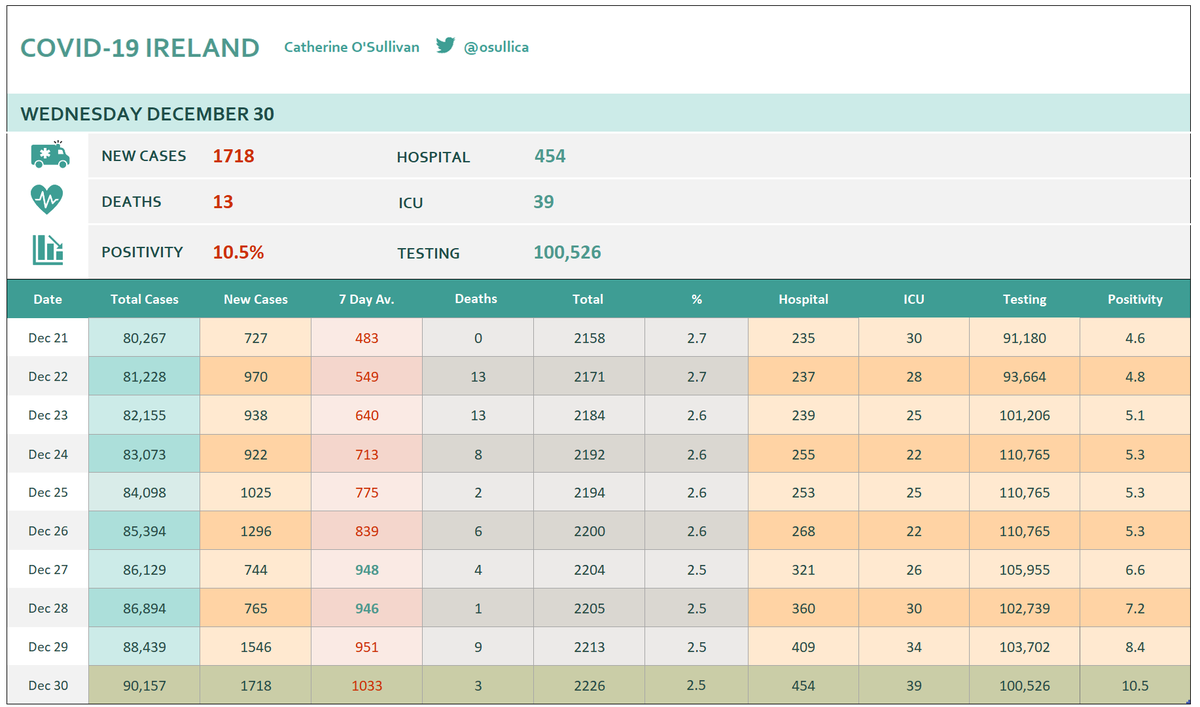The image size is (1200, 707).
Task: Click new cases cell 1025
Action: tap(255, 492)
